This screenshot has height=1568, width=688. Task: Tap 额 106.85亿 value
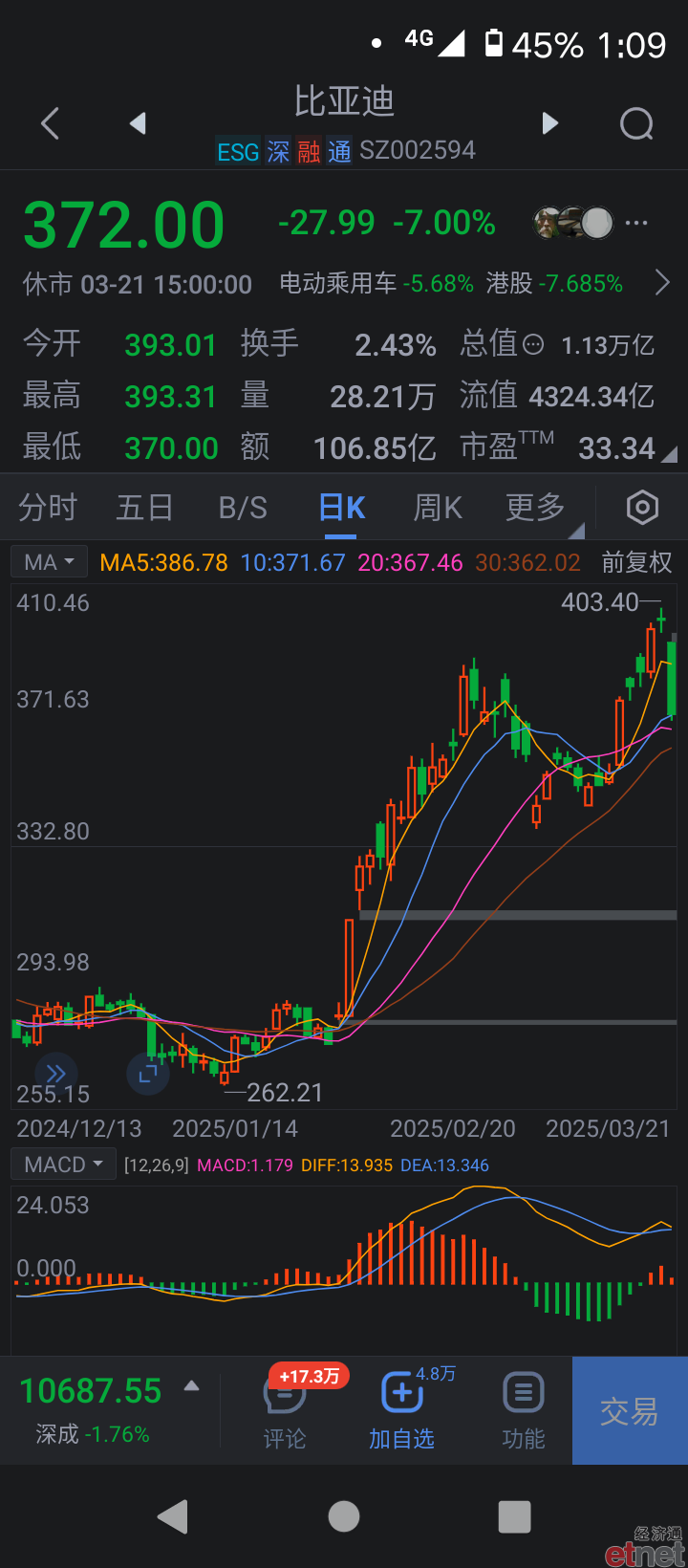(x=375, y=447)
